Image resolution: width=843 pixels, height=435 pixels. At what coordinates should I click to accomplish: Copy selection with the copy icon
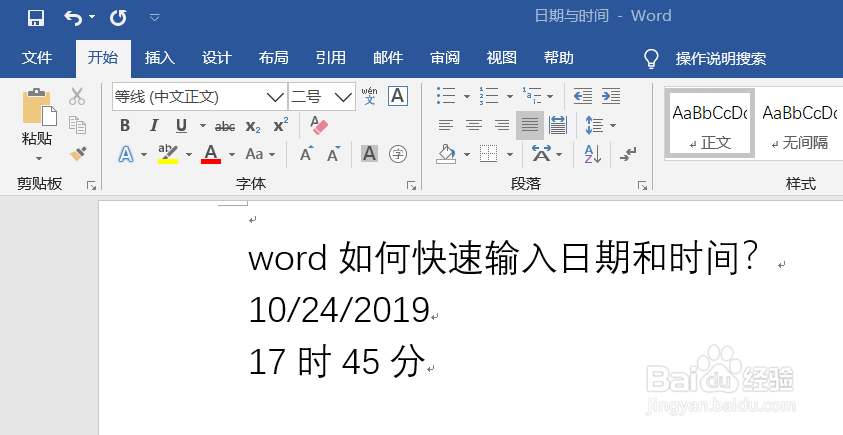77,125
